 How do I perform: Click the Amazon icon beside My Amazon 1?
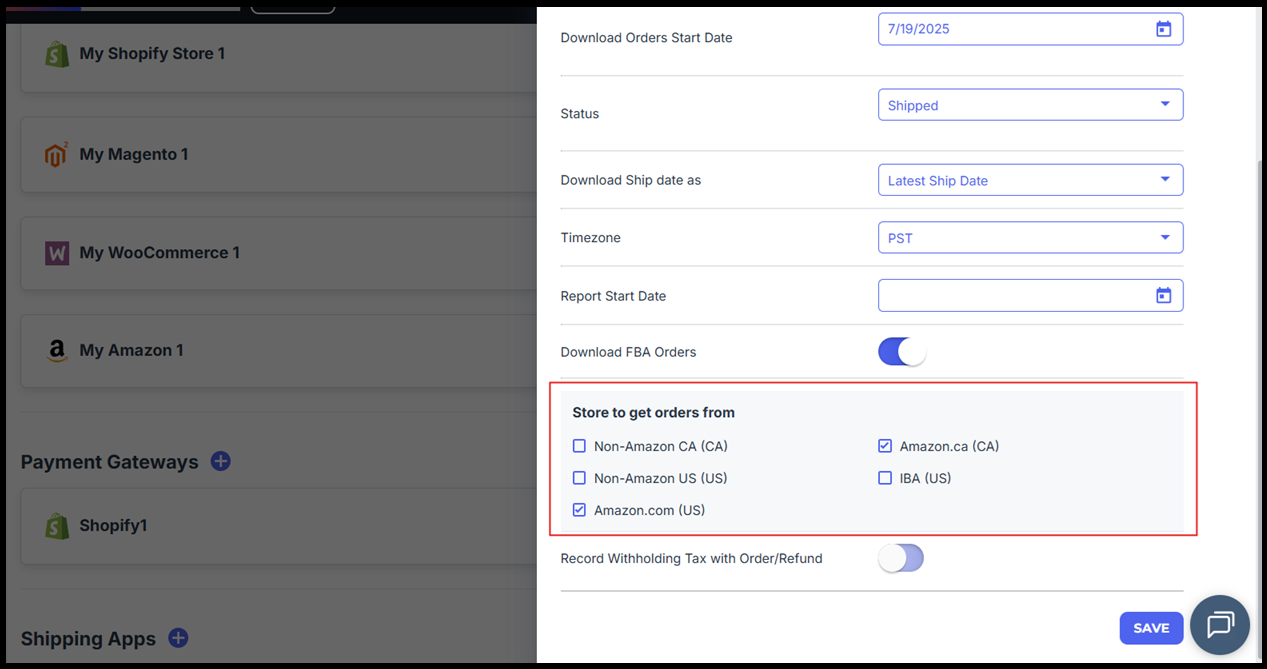(x=57, y=351)
